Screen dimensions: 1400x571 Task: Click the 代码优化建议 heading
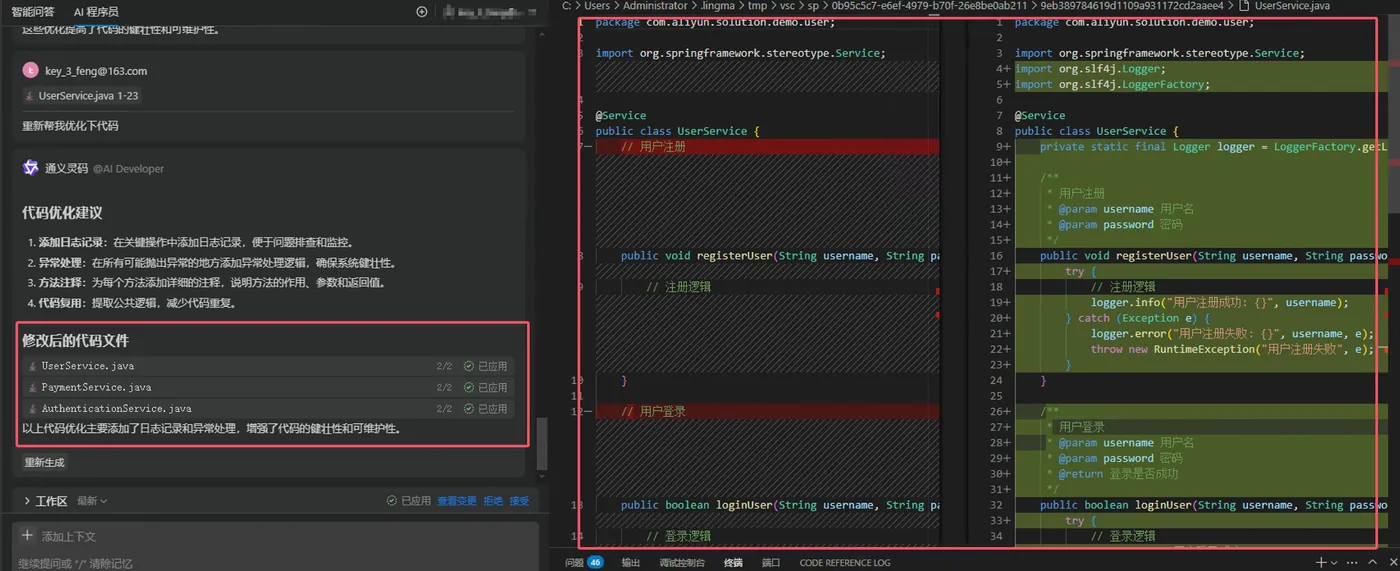click(62, 213)
